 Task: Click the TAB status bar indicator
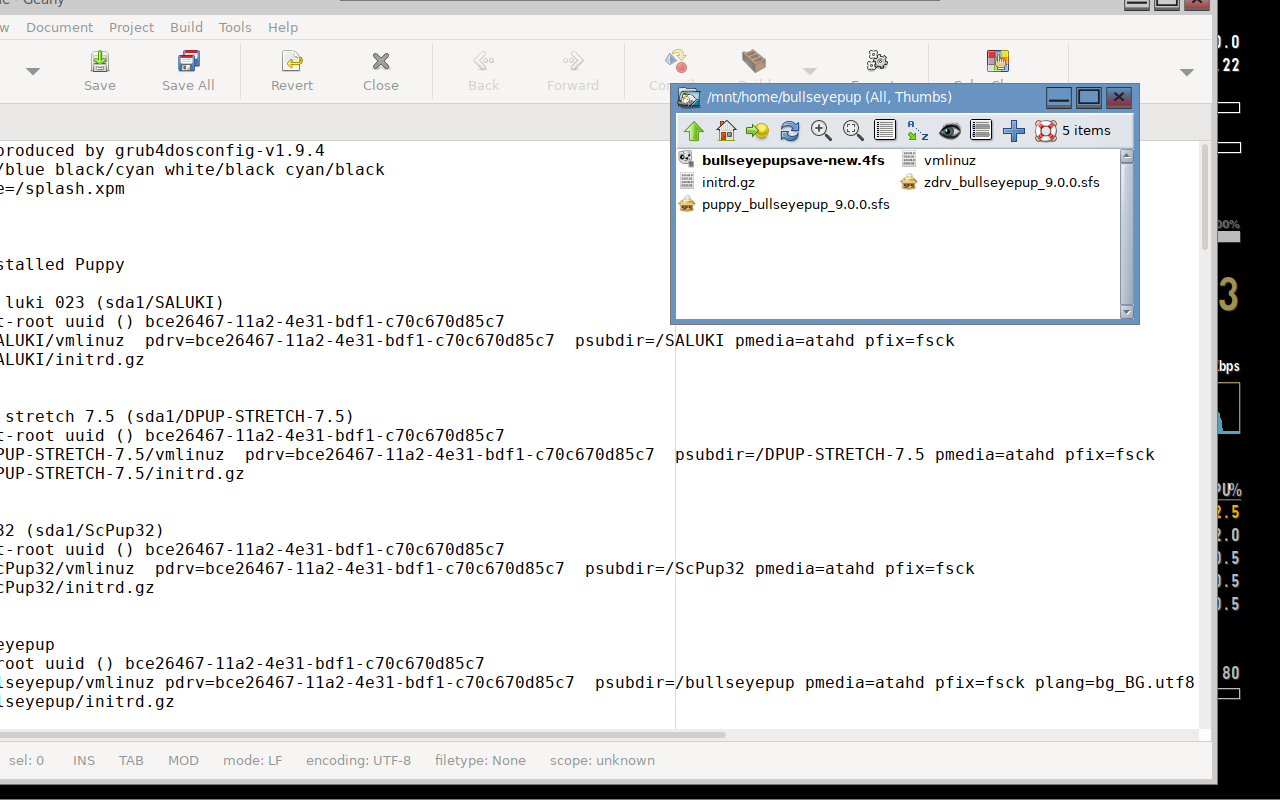[x=131, y=760]
